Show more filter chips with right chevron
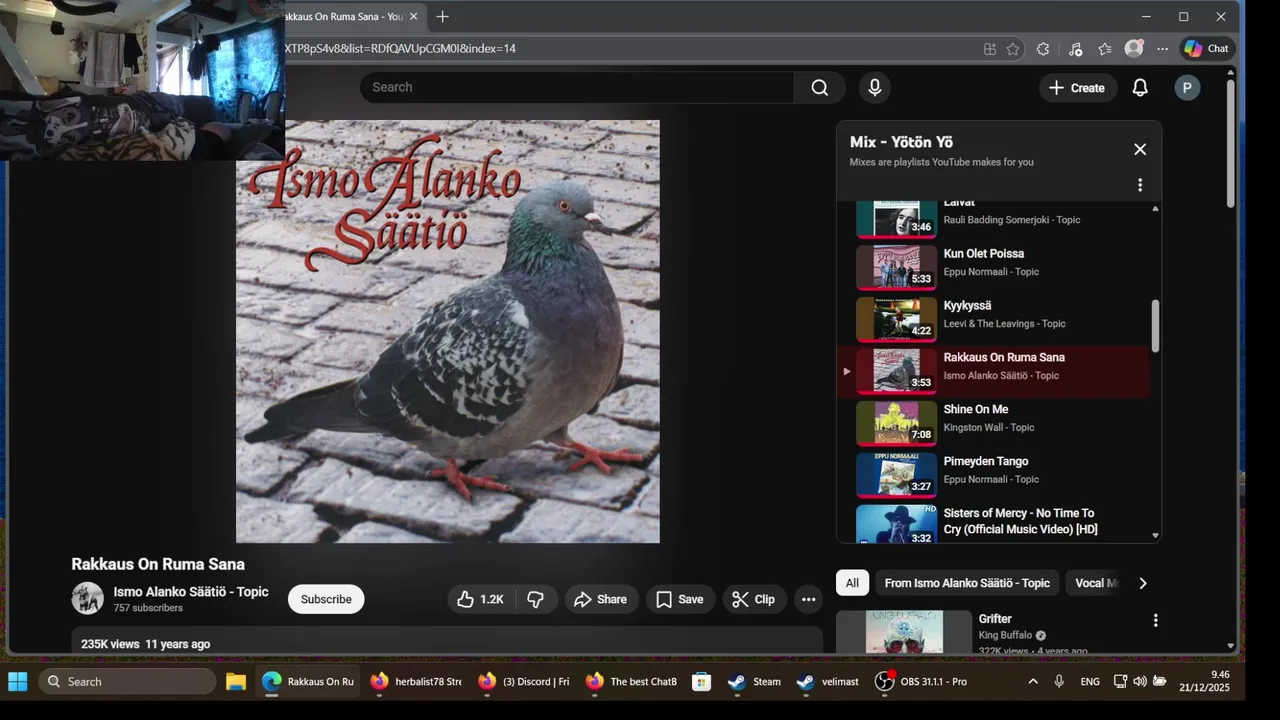Viewport: 1280px width, 720px height. pos(1143,583)
